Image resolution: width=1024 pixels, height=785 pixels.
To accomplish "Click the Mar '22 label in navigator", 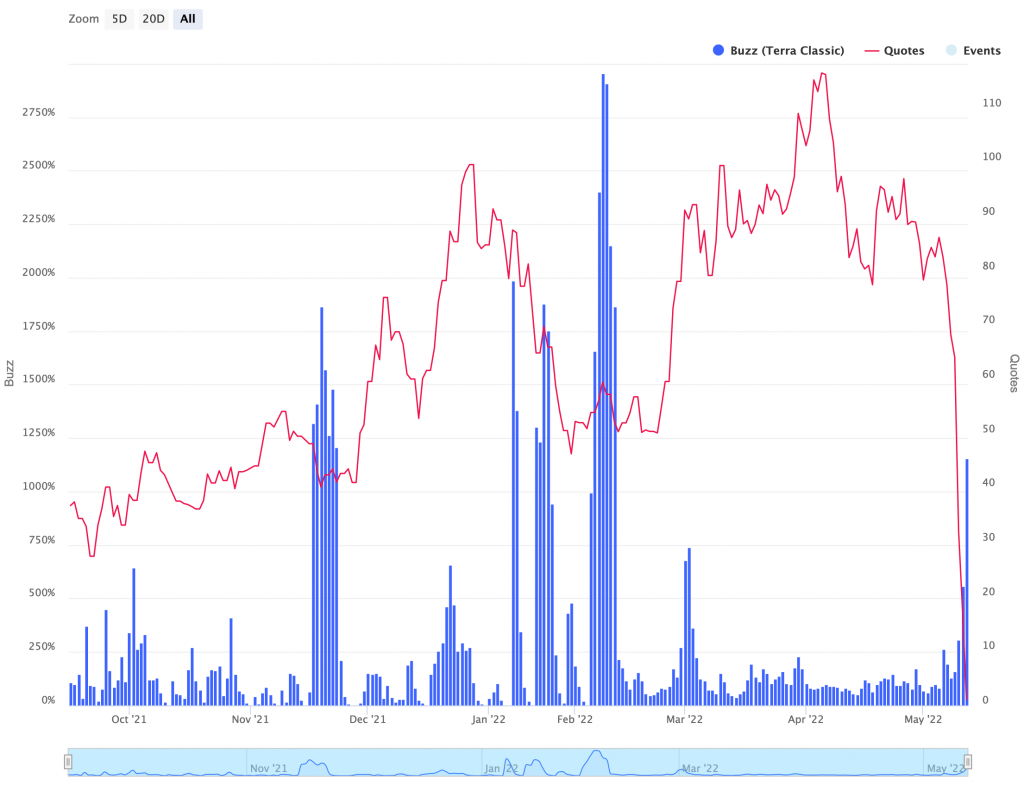I will 699,768.
